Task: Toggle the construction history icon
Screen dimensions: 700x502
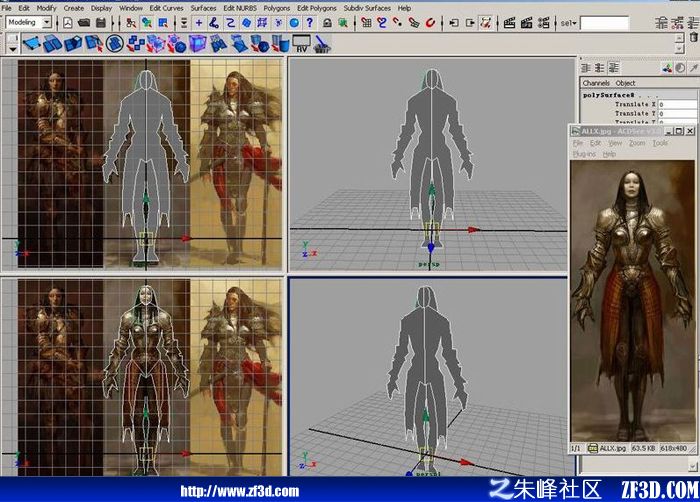Action: coord(486,23)
